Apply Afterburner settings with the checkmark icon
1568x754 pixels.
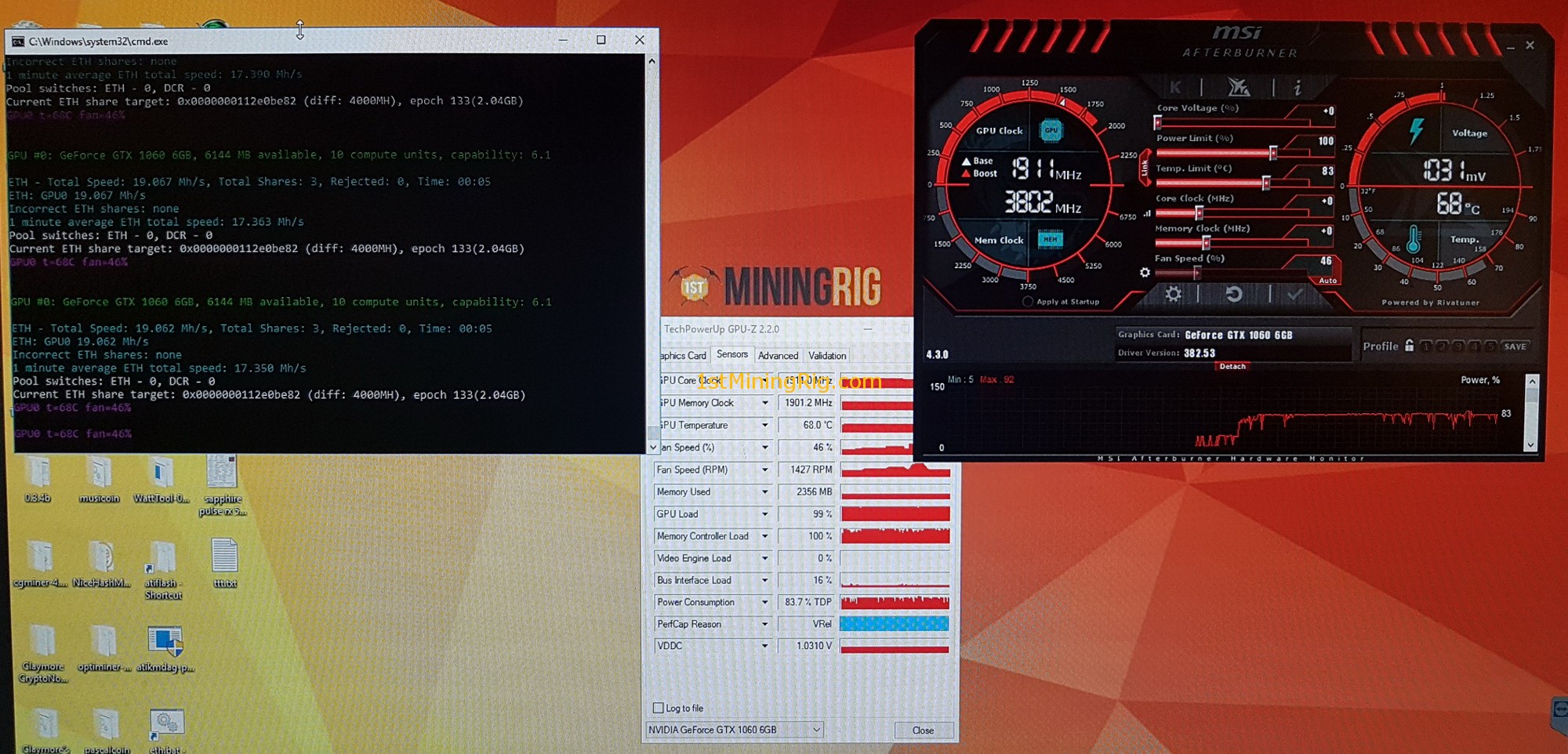click(1295, 294)
